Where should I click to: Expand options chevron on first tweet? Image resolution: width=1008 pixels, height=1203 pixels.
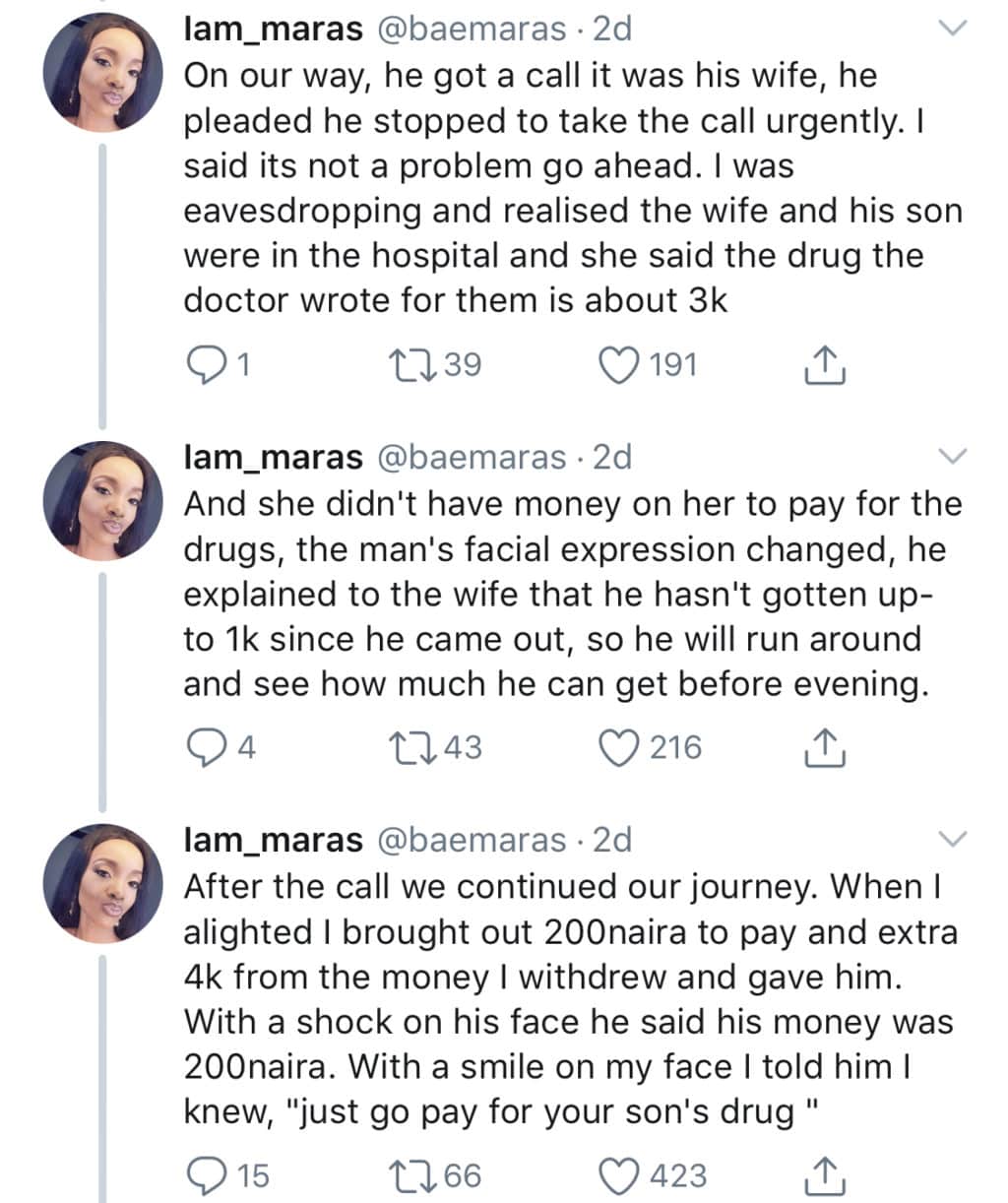point(953,30)
